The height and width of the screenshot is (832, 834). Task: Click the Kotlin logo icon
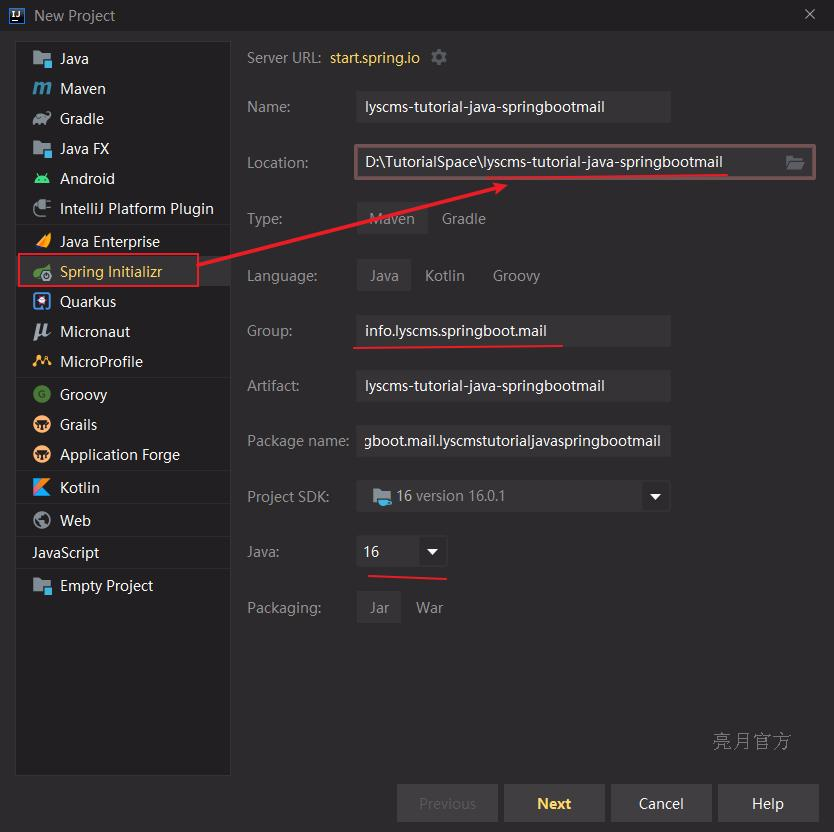point(42,487)
